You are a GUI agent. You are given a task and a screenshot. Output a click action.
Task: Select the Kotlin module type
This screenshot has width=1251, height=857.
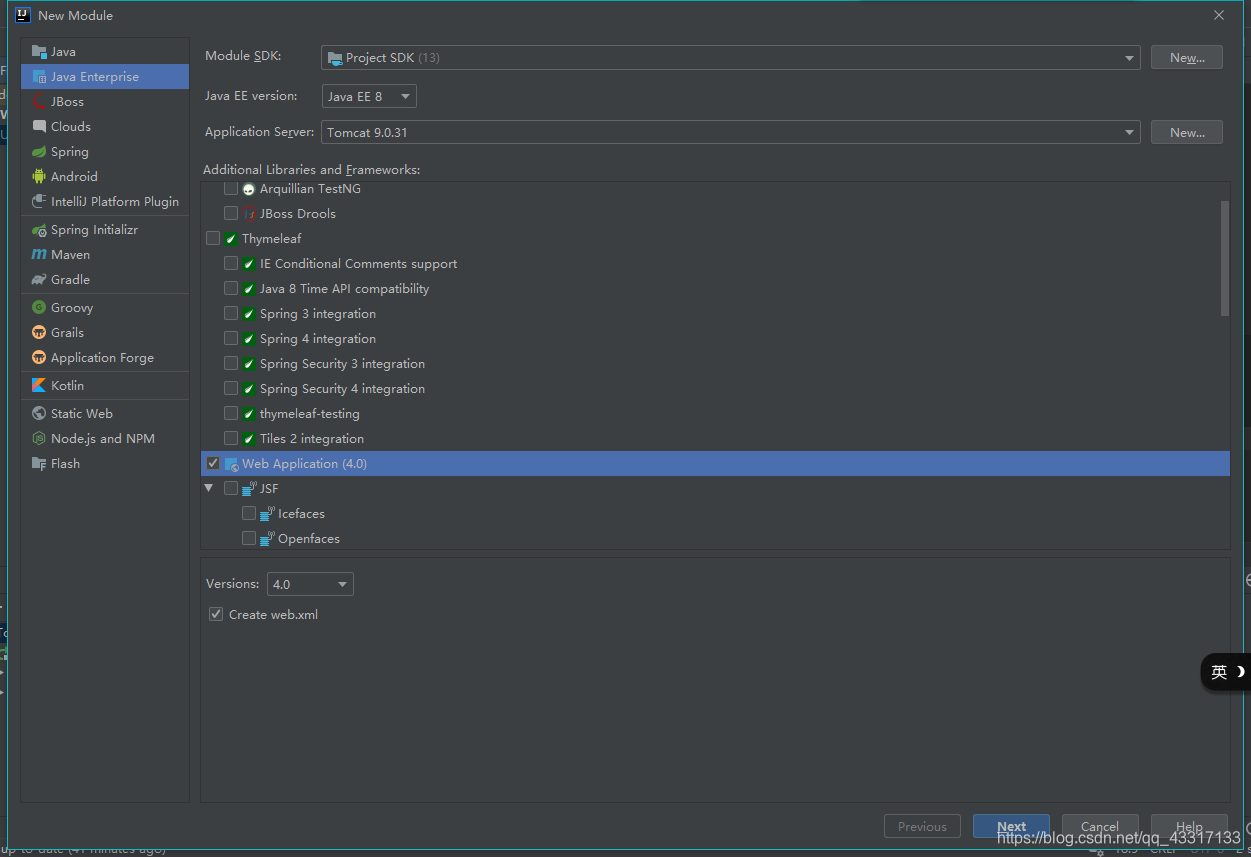click(x=105, y=386)
